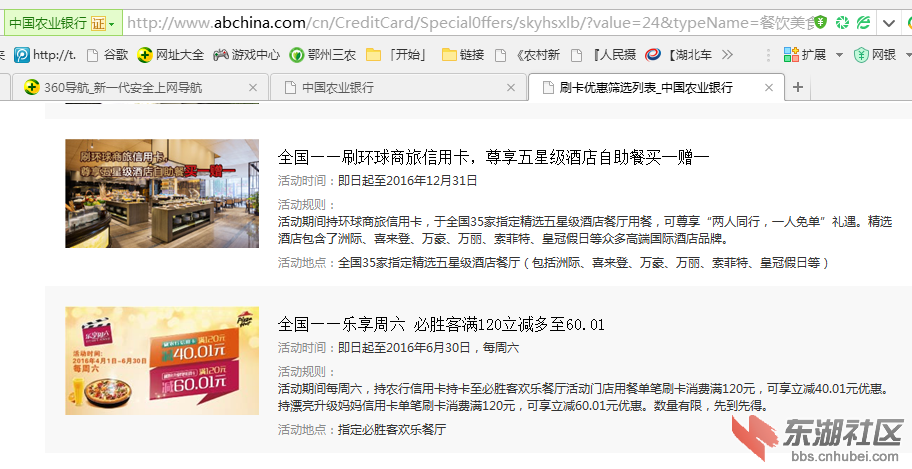Close the 360导航 tab

[x=252, y=87]
